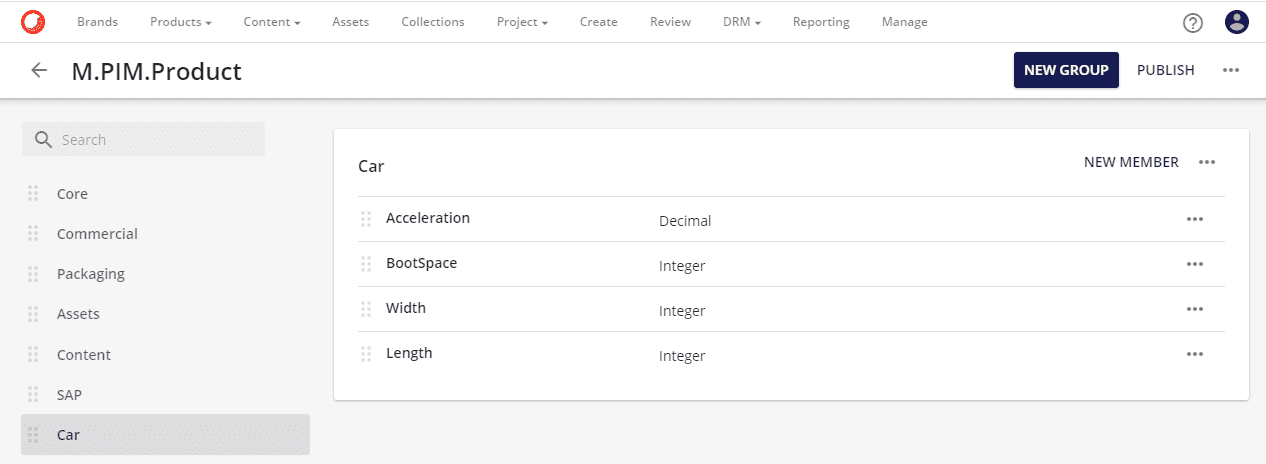Expand the Products dropdown menu

(180, 22)
